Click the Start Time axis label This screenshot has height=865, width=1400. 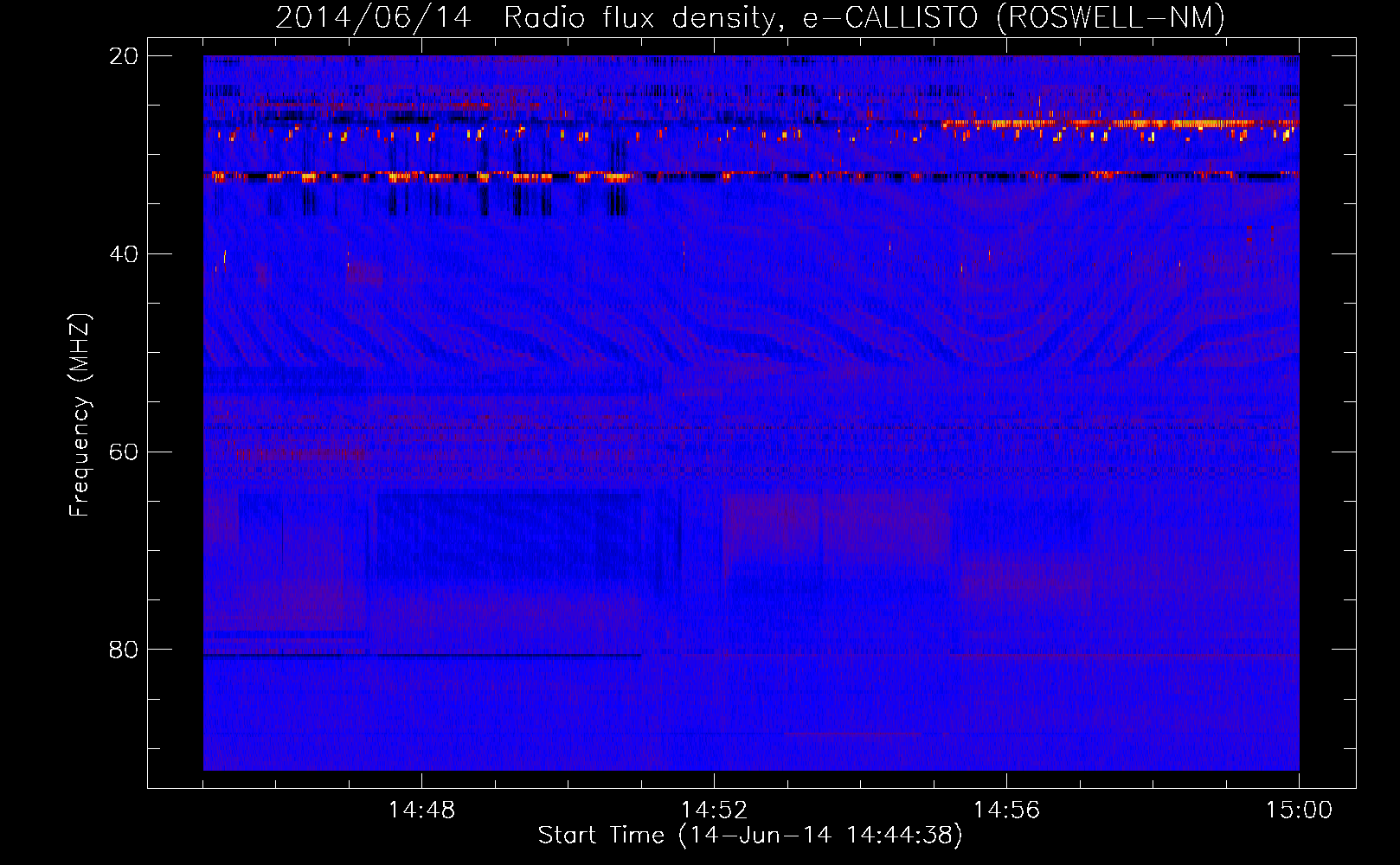(x=750, y=835)
